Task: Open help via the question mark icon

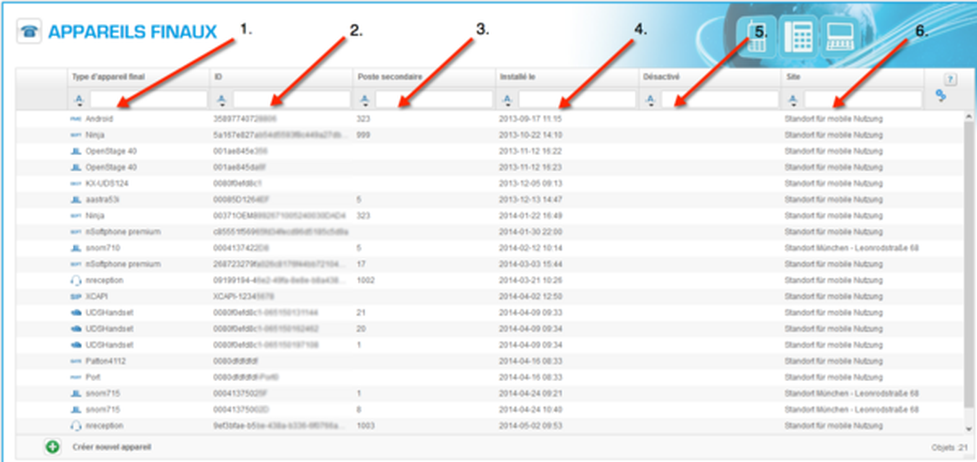Action: (950, 79)
